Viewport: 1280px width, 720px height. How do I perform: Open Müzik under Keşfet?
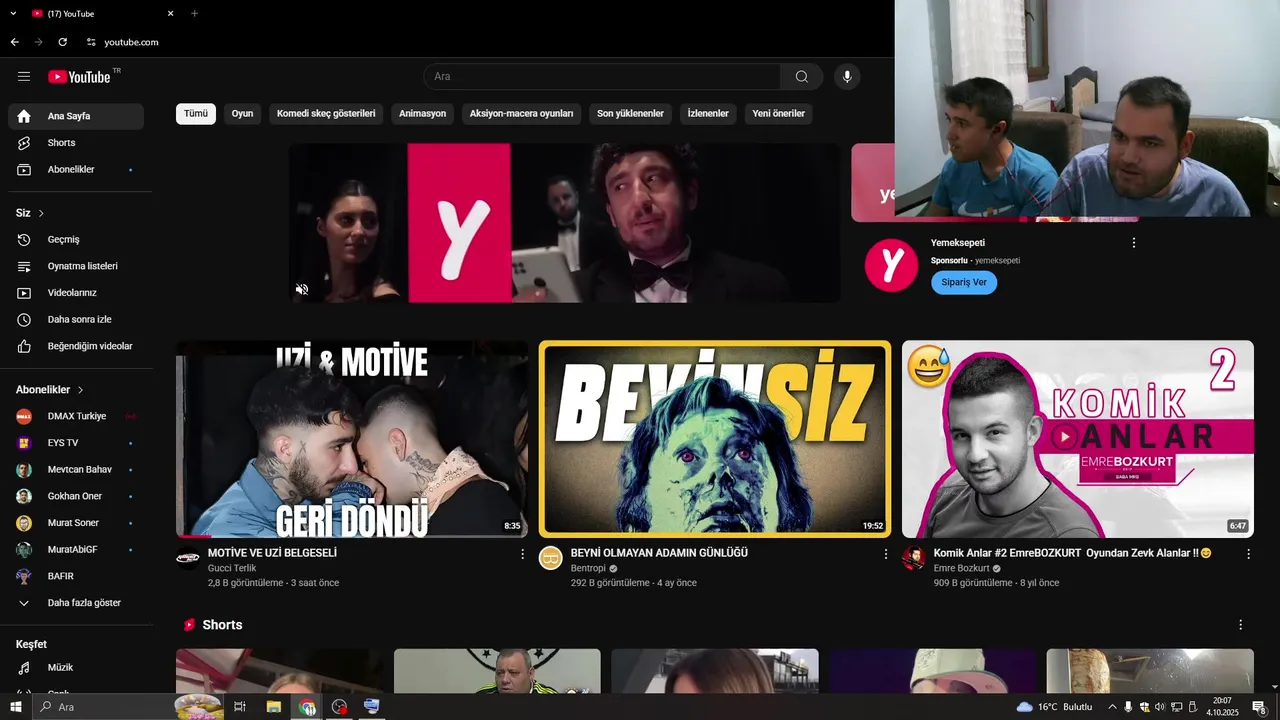(x=76, y=667)
